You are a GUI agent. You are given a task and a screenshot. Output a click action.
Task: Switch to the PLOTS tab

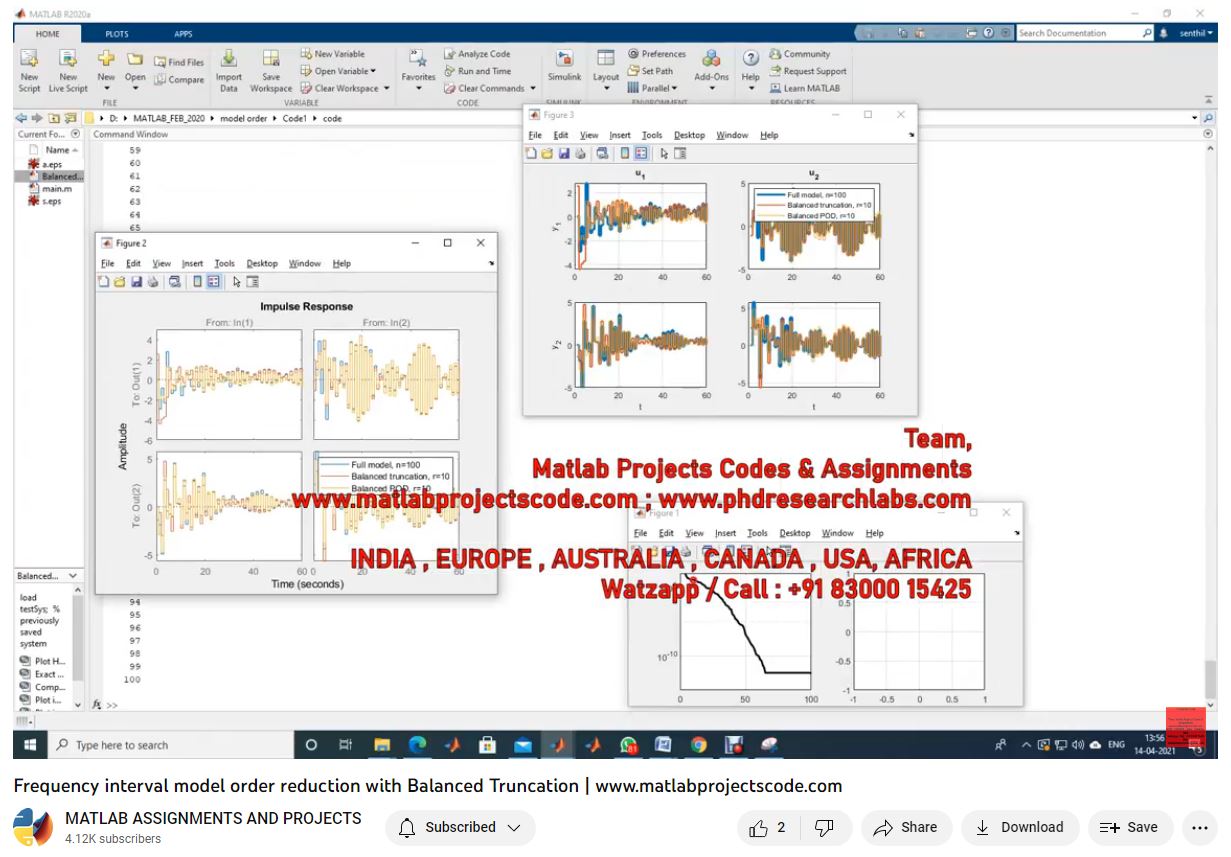point(117,33)
